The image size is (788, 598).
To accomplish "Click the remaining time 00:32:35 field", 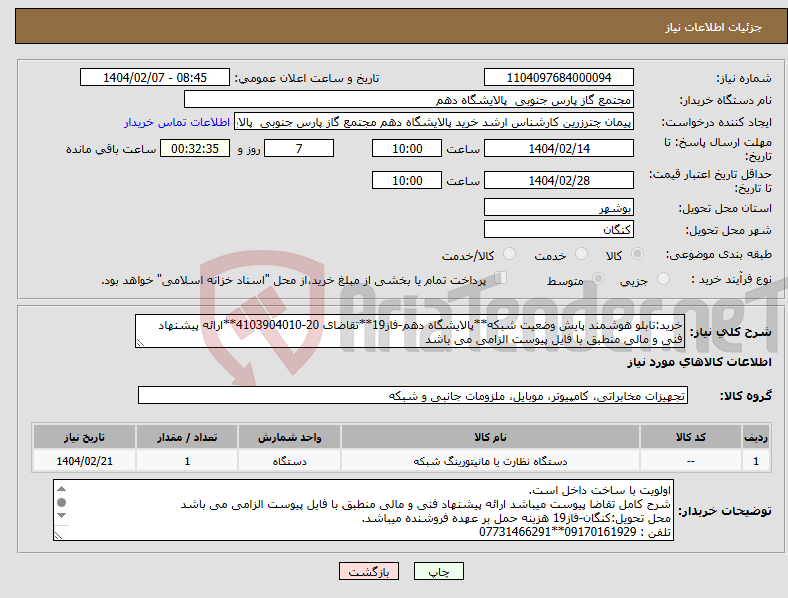I will pyautogui.click(x=195, y=148).
